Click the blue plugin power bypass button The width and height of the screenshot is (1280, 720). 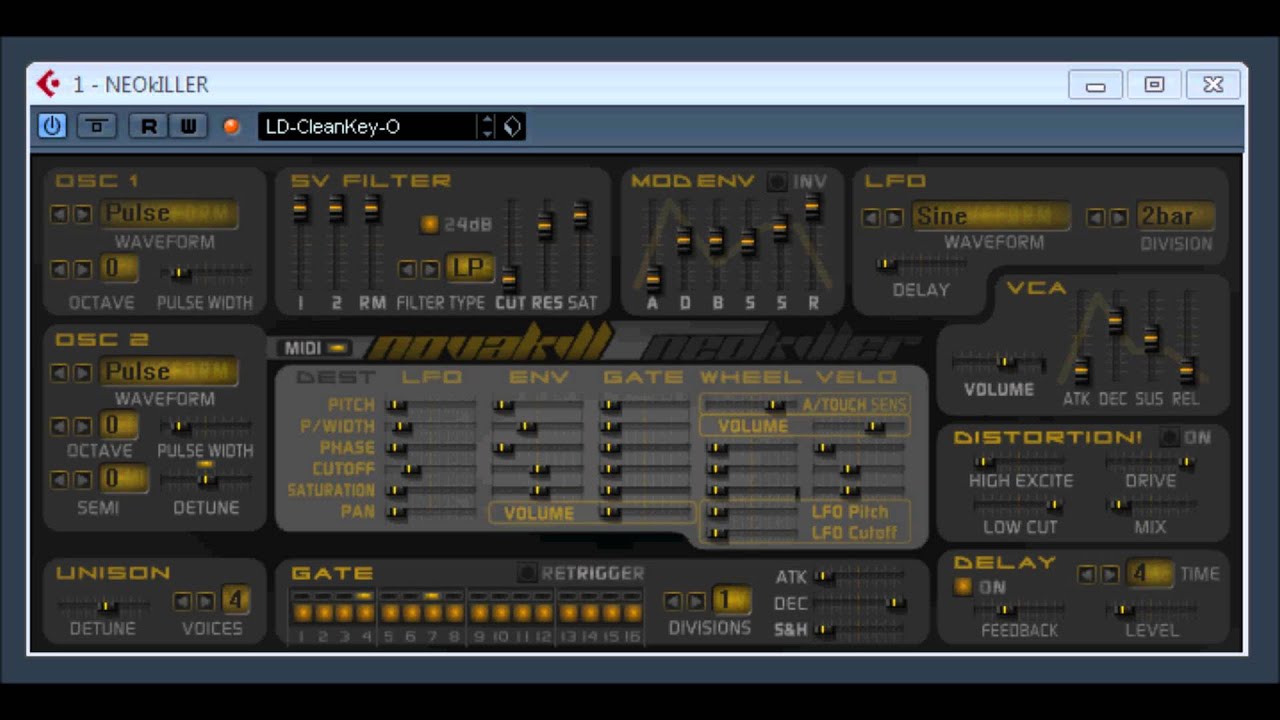coord(52,126)
